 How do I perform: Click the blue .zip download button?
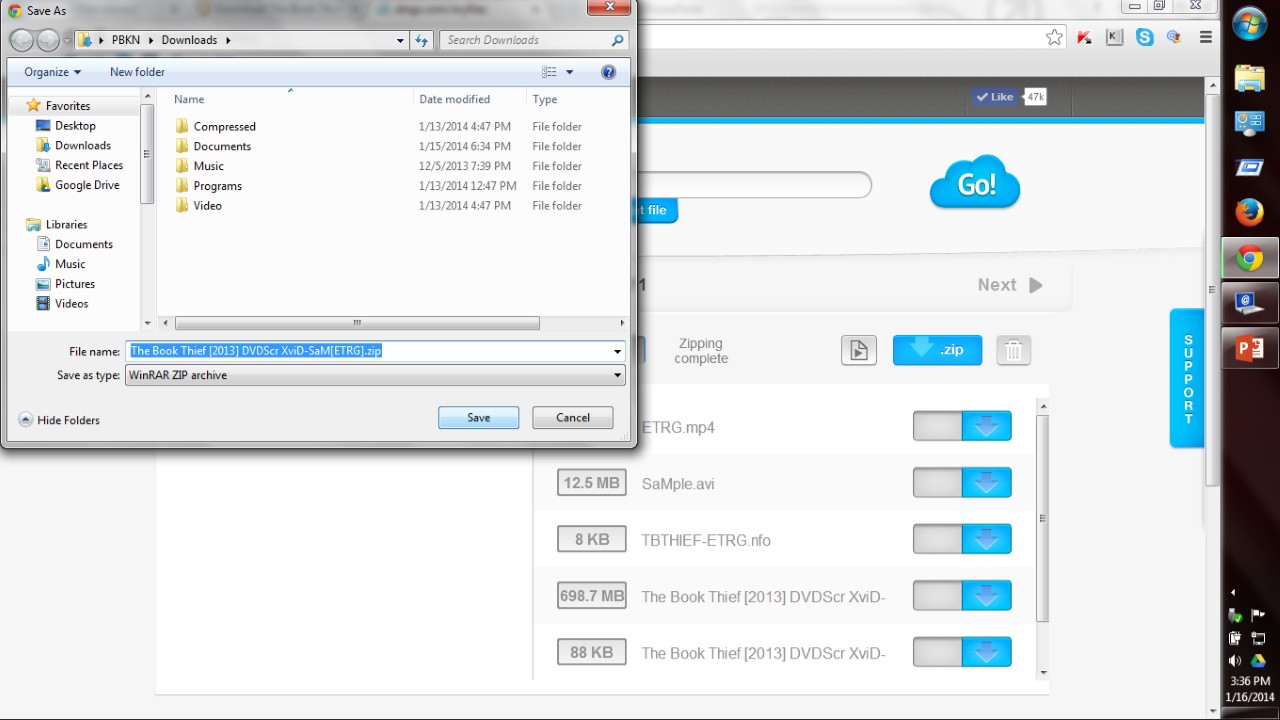coord(937,350)
